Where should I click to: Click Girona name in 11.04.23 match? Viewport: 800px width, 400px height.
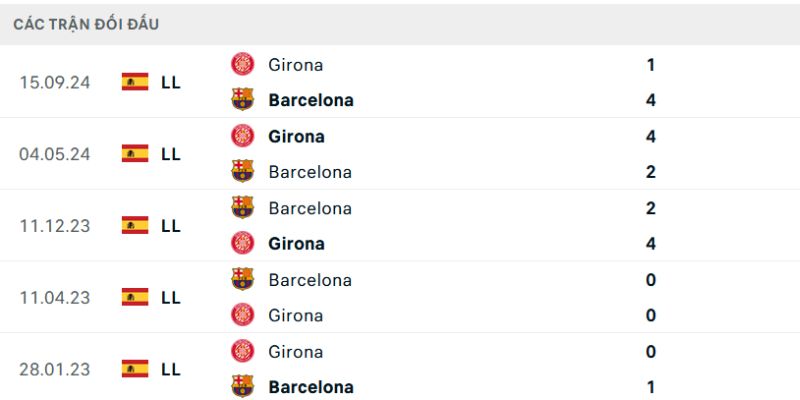pyautogui.click(x=296, y=315)
